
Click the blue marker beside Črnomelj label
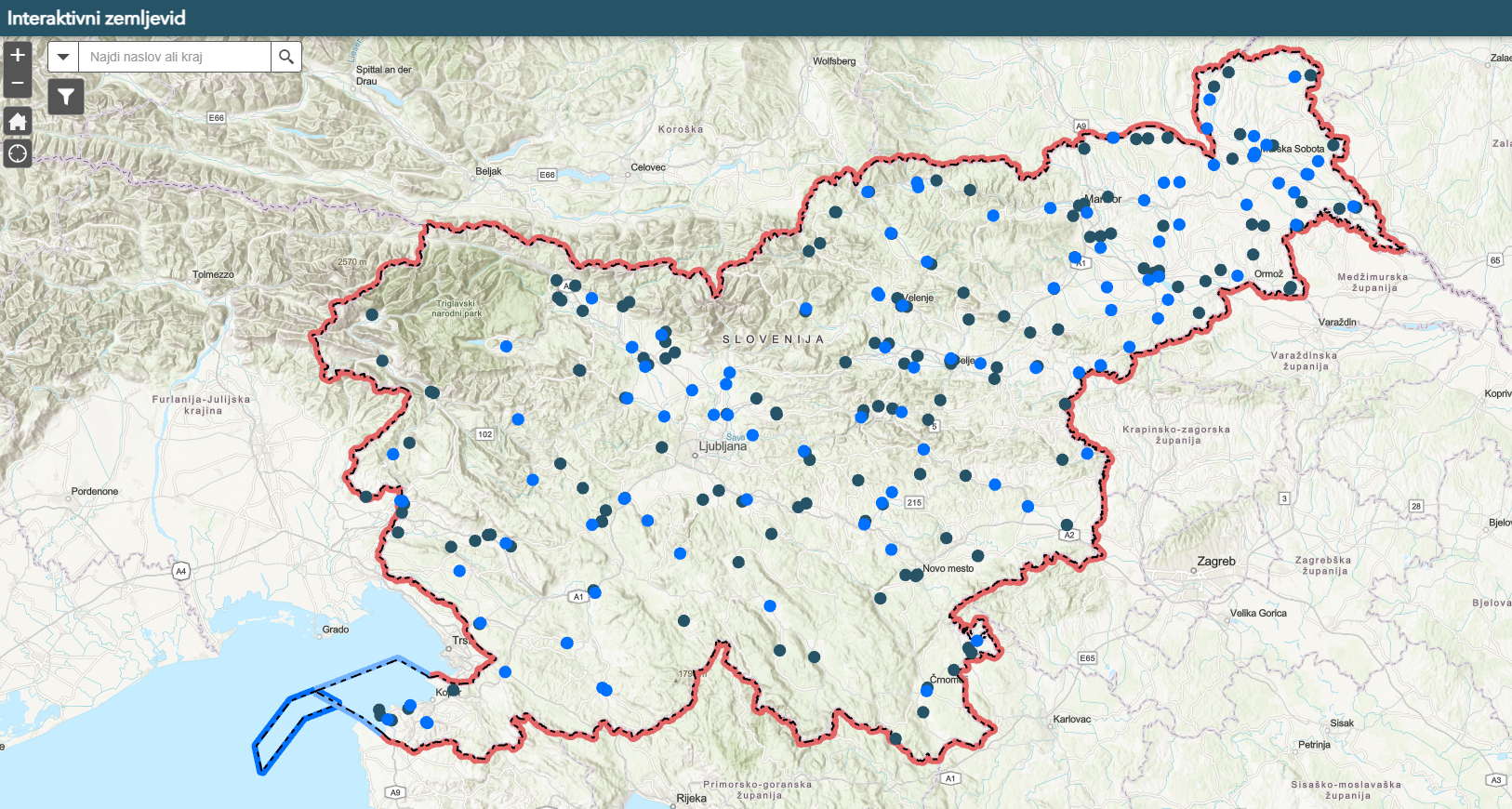coord(926,690)
